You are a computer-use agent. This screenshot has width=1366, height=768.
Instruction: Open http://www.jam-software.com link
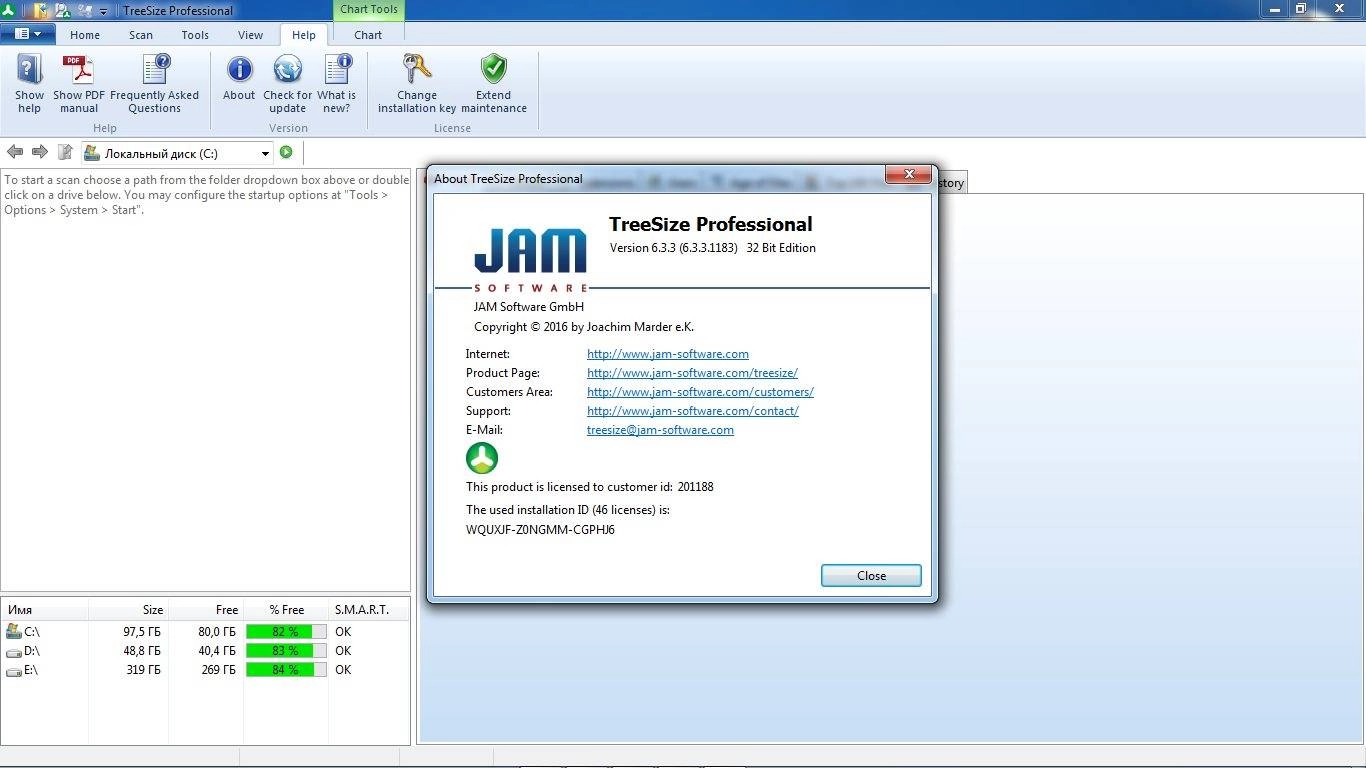(668, 353)
